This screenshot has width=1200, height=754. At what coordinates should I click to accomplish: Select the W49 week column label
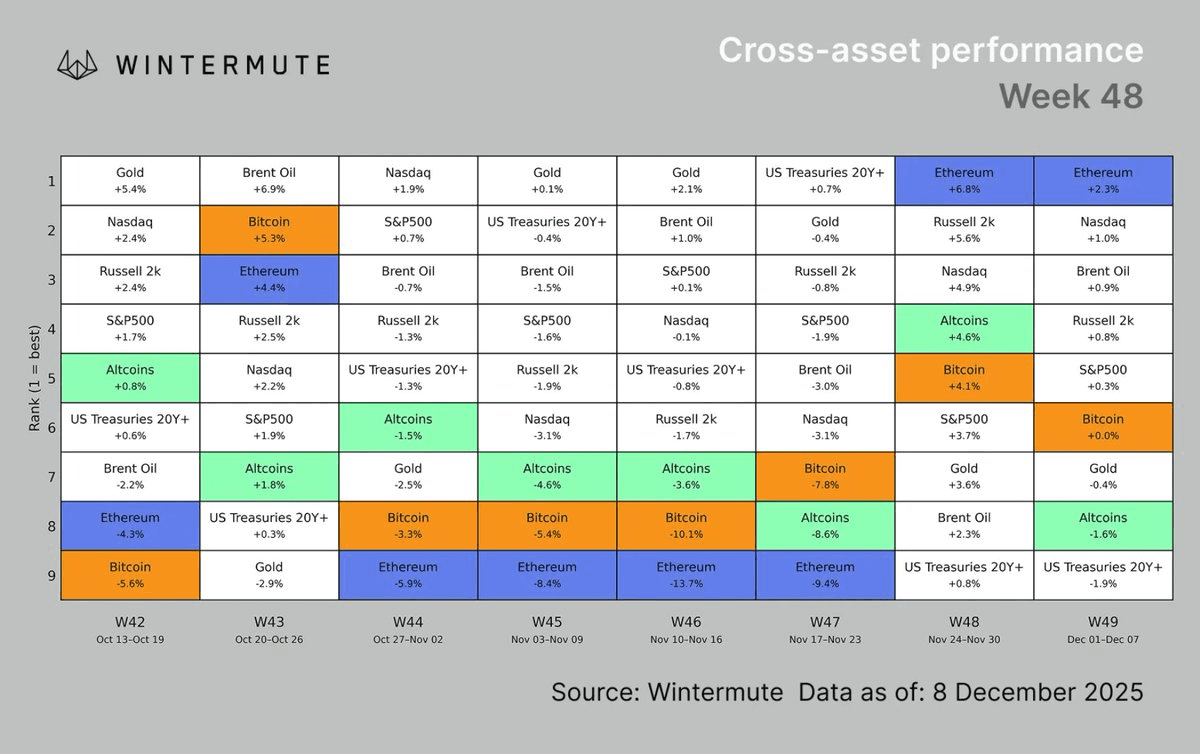click(1103, 621)
